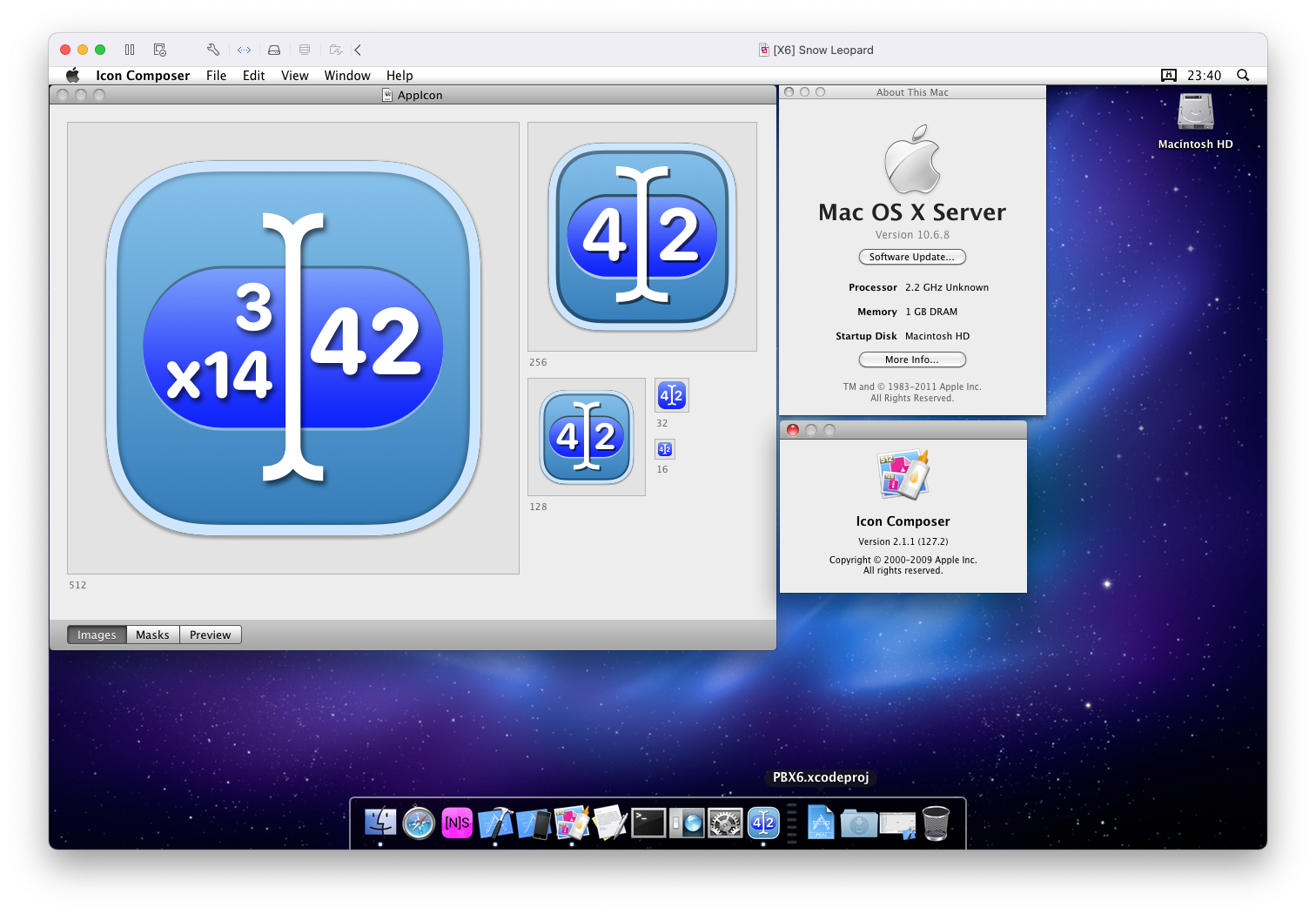Switch to the Masks tab
1316x914 pixels.
[152, 635]
